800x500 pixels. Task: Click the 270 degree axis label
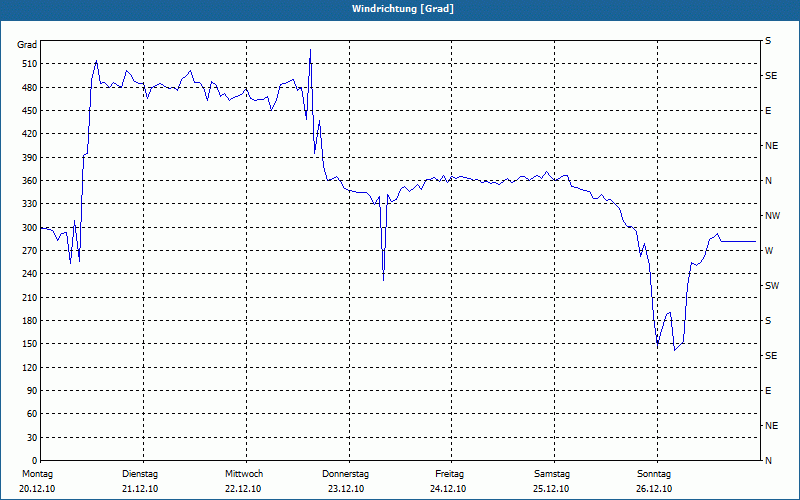(29, 251)
